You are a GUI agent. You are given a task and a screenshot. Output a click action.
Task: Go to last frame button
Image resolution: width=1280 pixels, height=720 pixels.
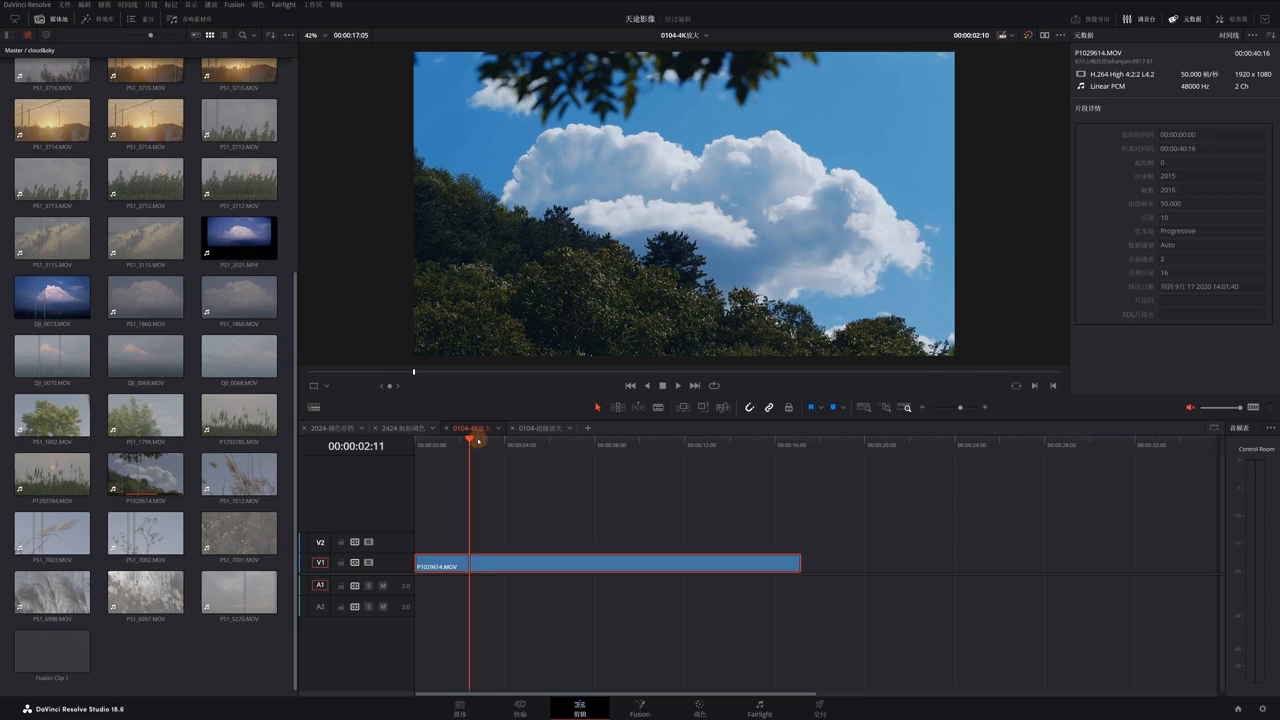[x=695, y=385]
